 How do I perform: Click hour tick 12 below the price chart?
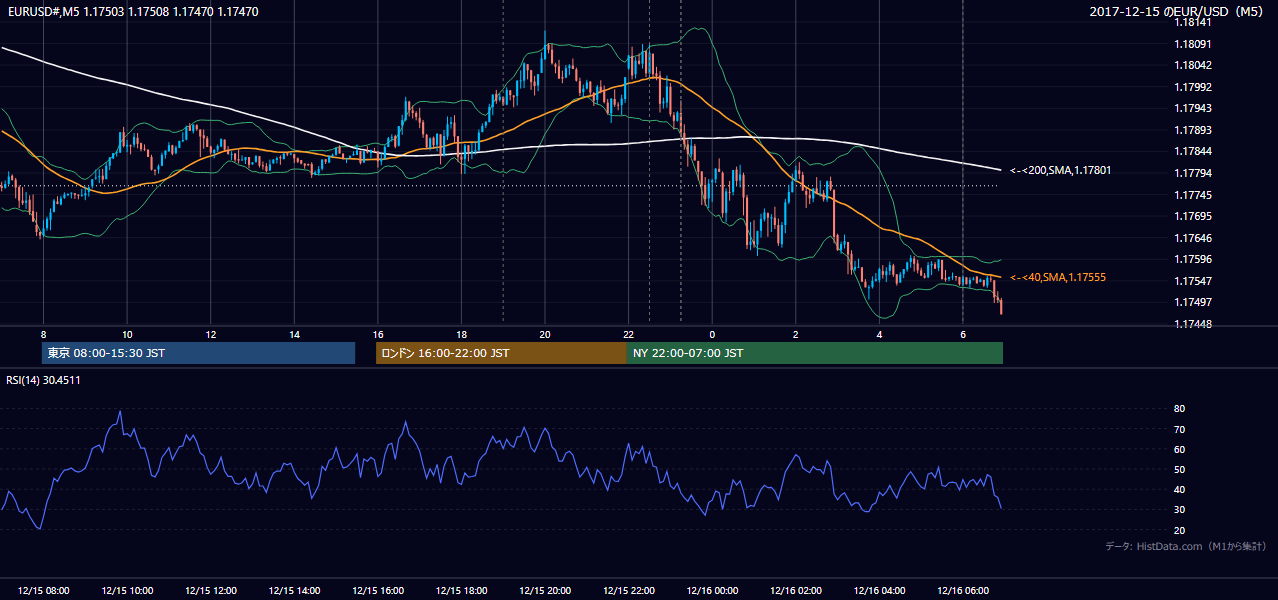(x=211, y=334)
